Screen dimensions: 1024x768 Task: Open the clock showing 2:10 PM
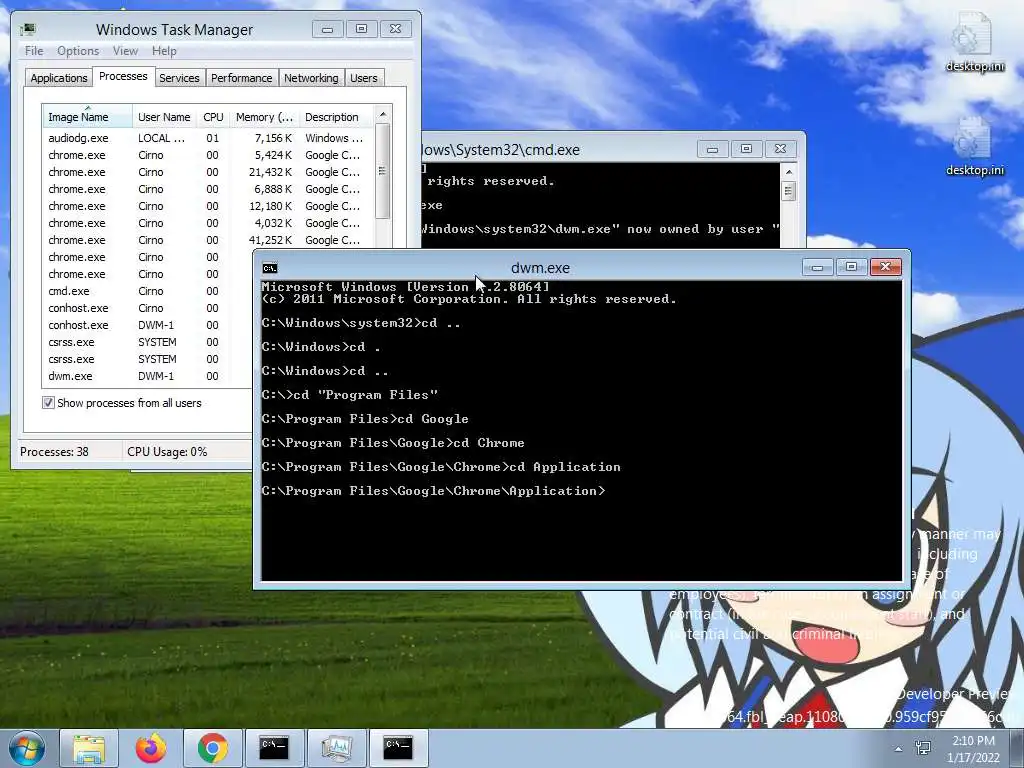(x=973, y=749)
